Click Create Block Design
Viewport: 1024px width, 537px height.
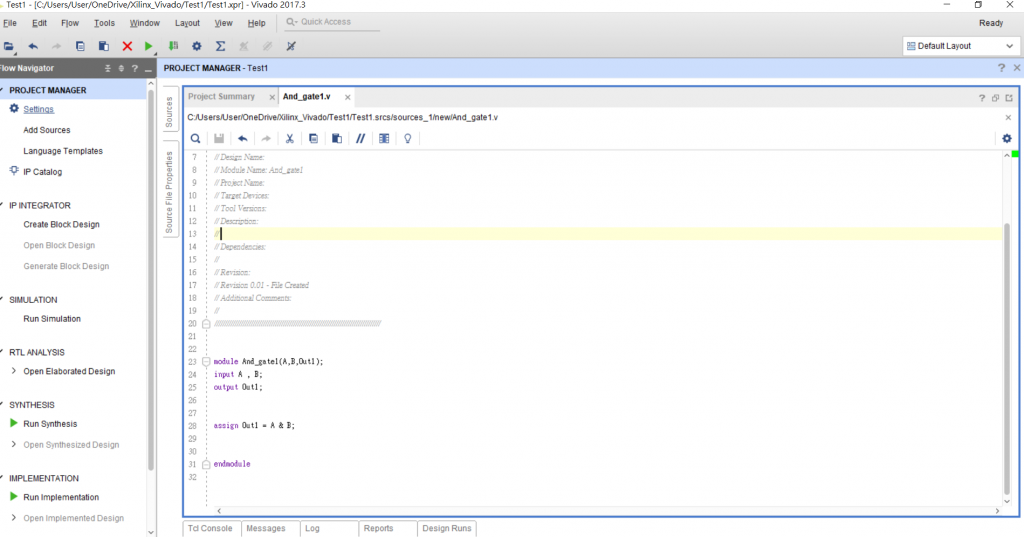(61, 224)
